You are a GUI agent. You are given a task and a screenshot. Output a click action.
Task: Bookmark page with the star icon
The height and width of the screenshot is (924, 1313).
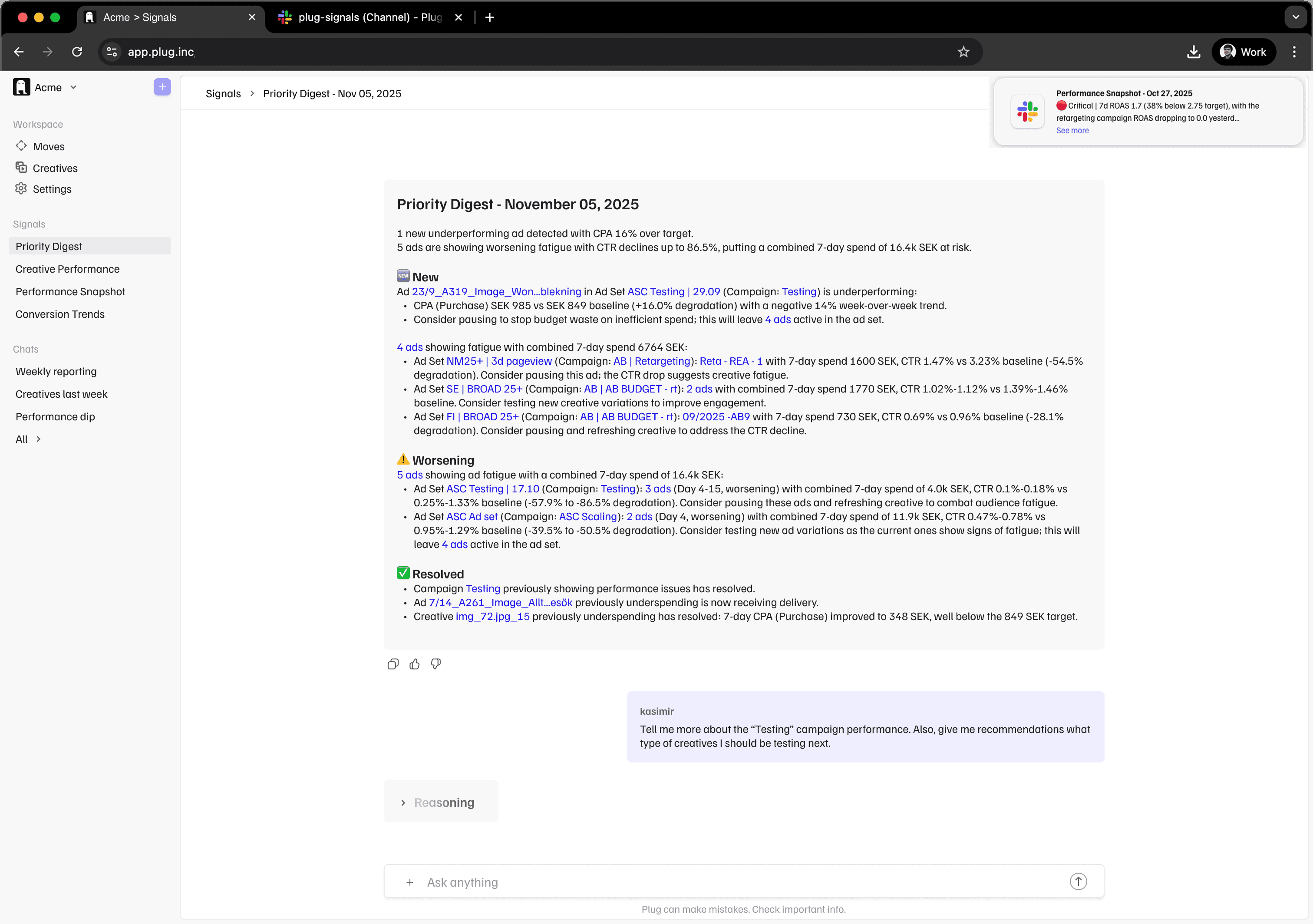coord(963,52)
